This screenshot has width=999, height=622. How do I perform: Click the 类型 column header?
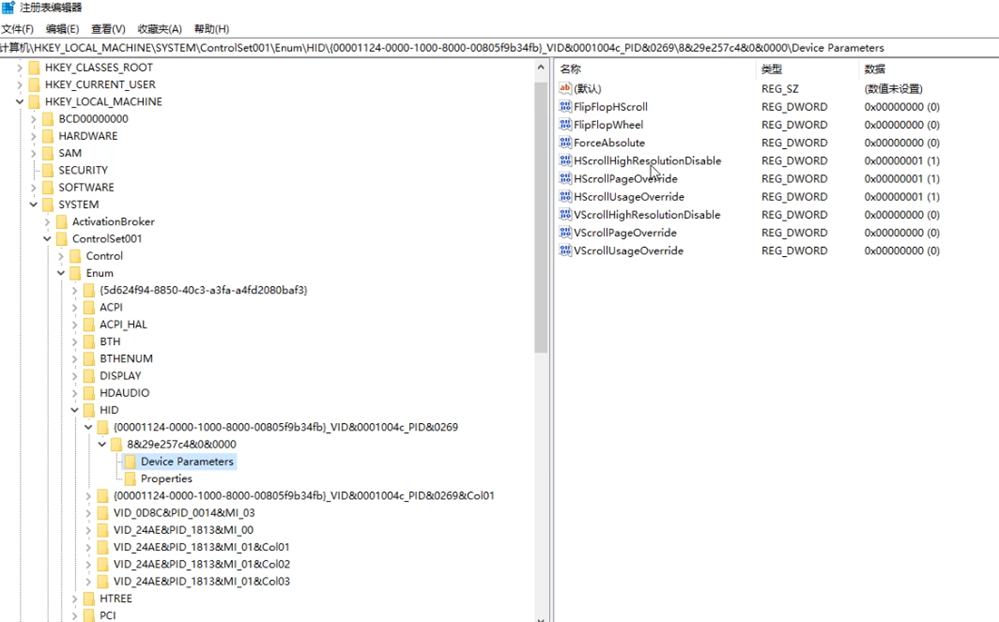(772, 69)
